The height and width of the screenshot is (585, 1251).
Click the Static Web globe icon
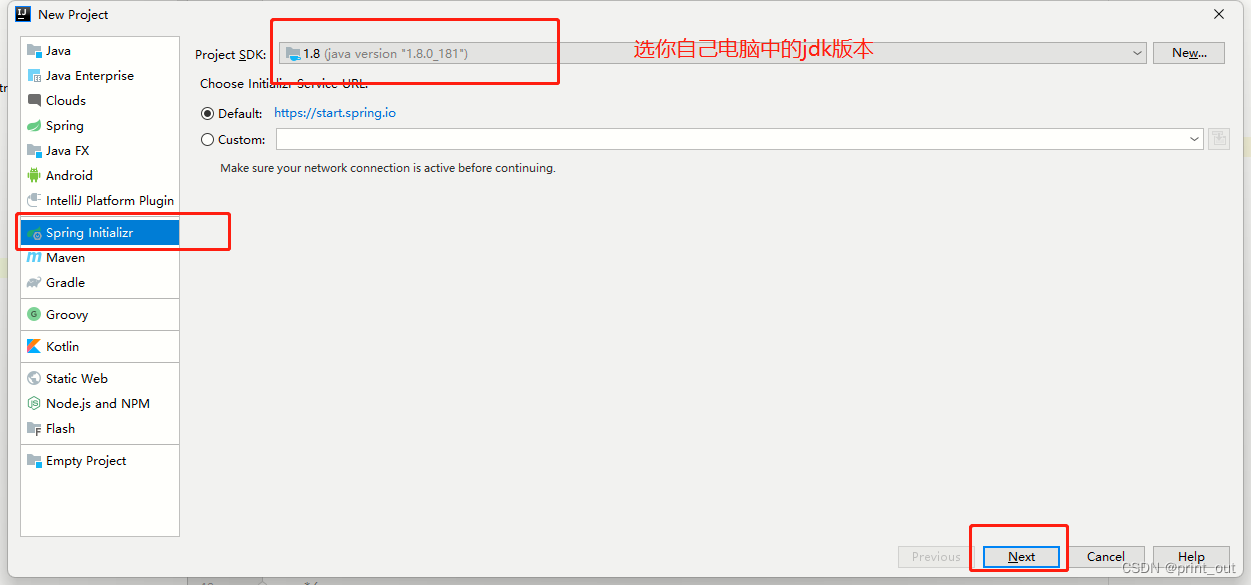(34, 379)
